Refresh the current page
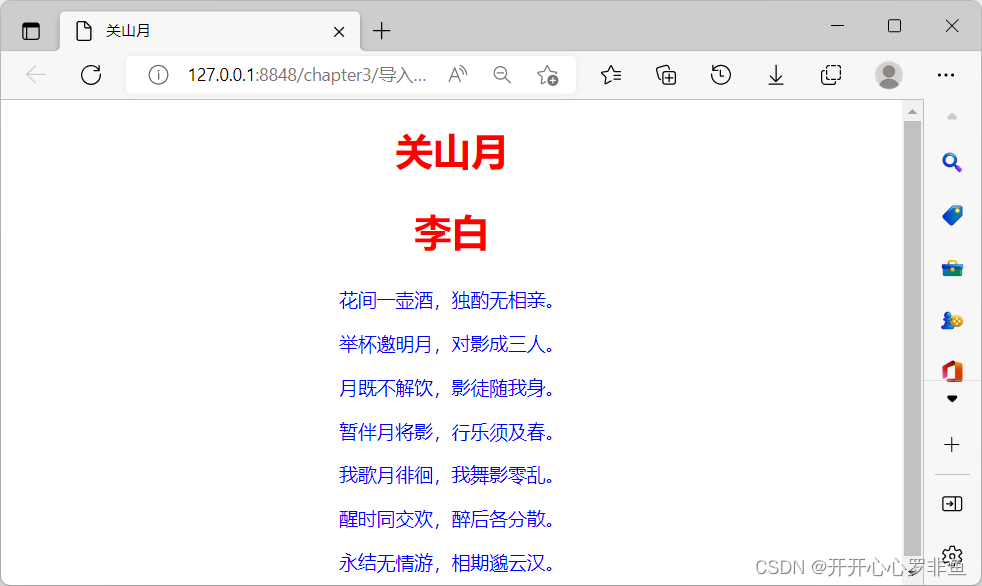The height and width of the screenshot is (586, 982). (91, 75)
